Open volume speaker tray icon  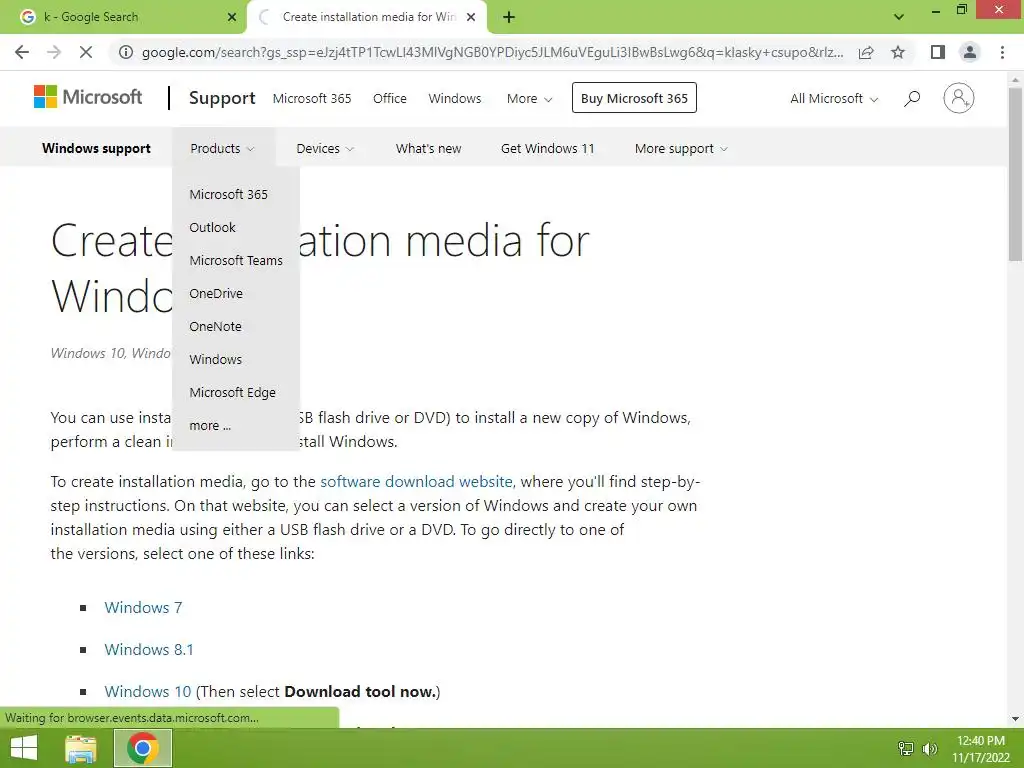[x=930, y=748]
